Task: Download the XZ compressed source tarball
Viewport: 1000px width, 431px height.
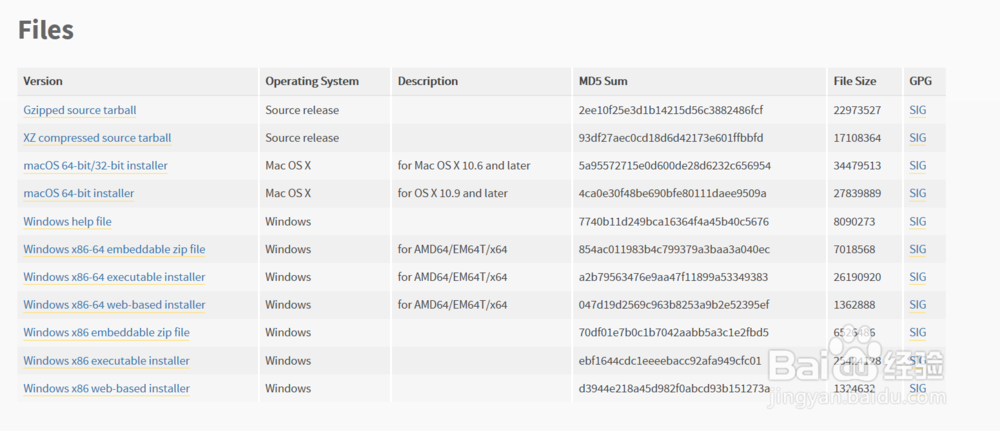Action: [x=97, y=138]
